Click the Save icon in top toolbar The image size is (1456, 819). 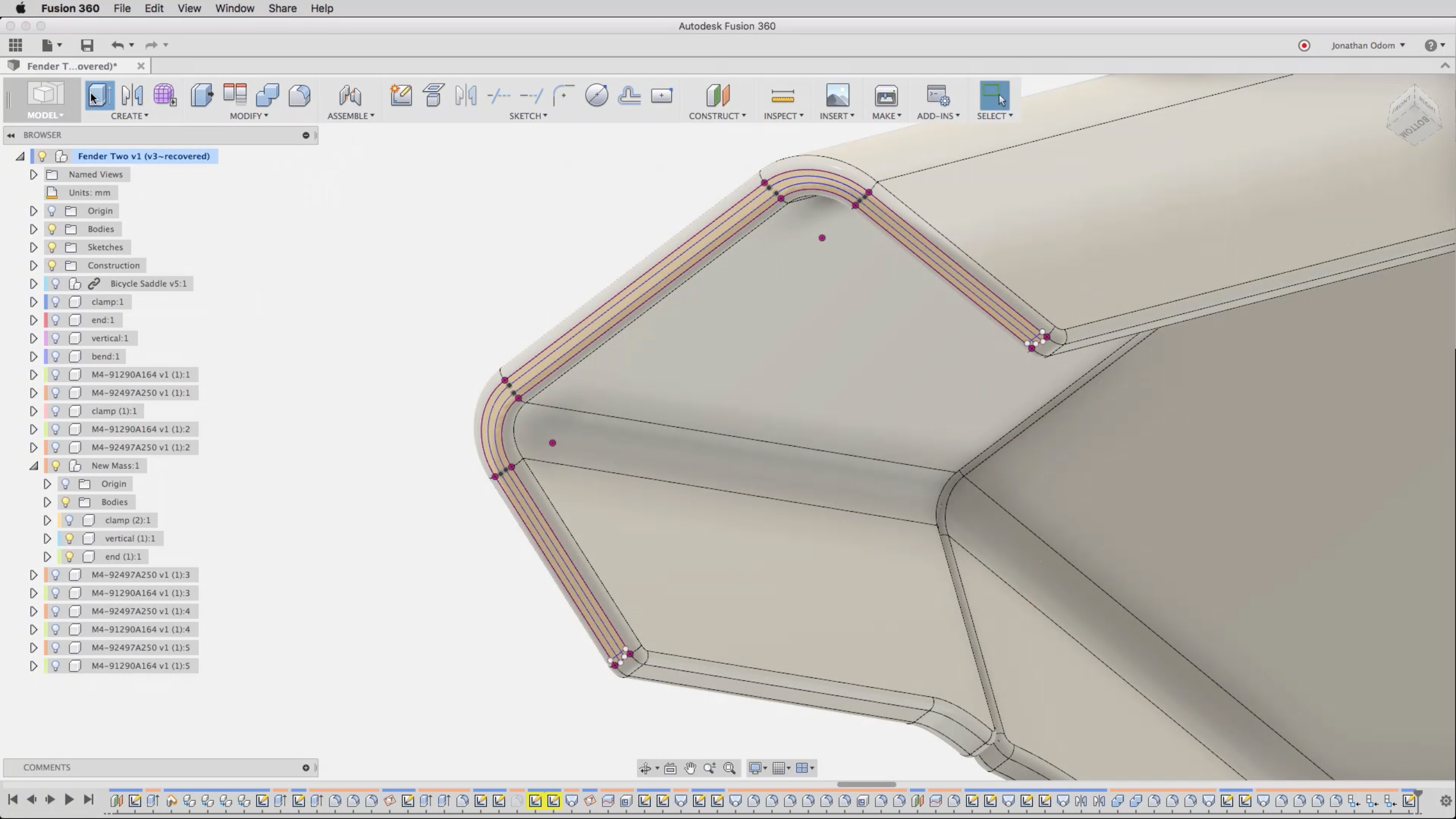(x=86, y=45)
